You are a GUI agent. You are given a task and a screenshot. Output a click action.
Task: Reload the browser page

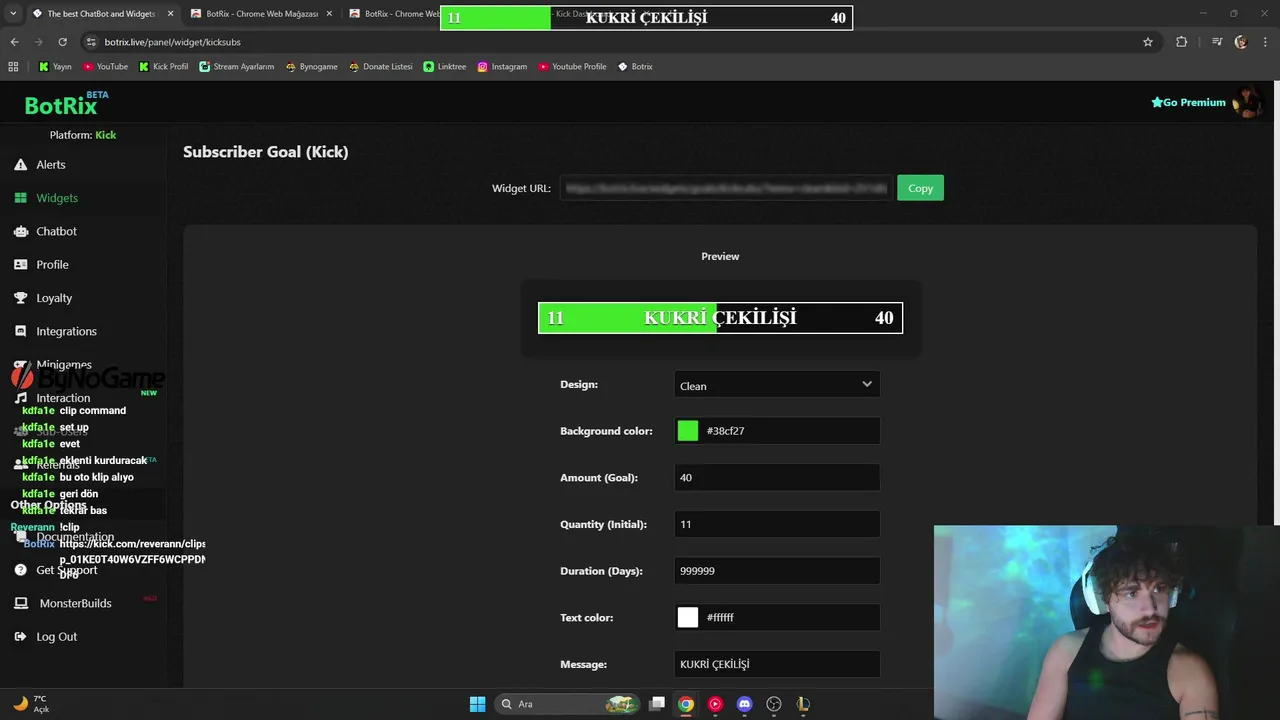click(x=62, y=42)
